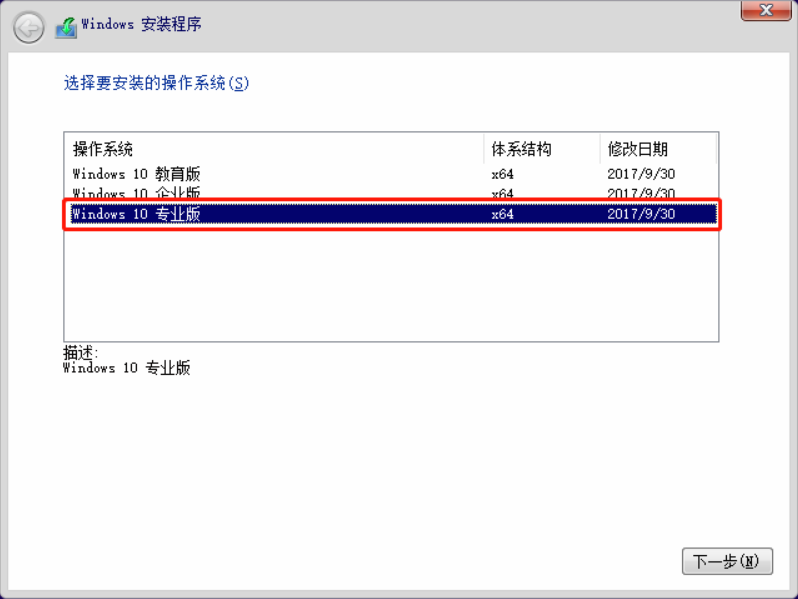The height and width of the screenshot is (599, 798).
Task: Click 2017/9/30 date in the 教育版 row
Action: tap(641, 174)
